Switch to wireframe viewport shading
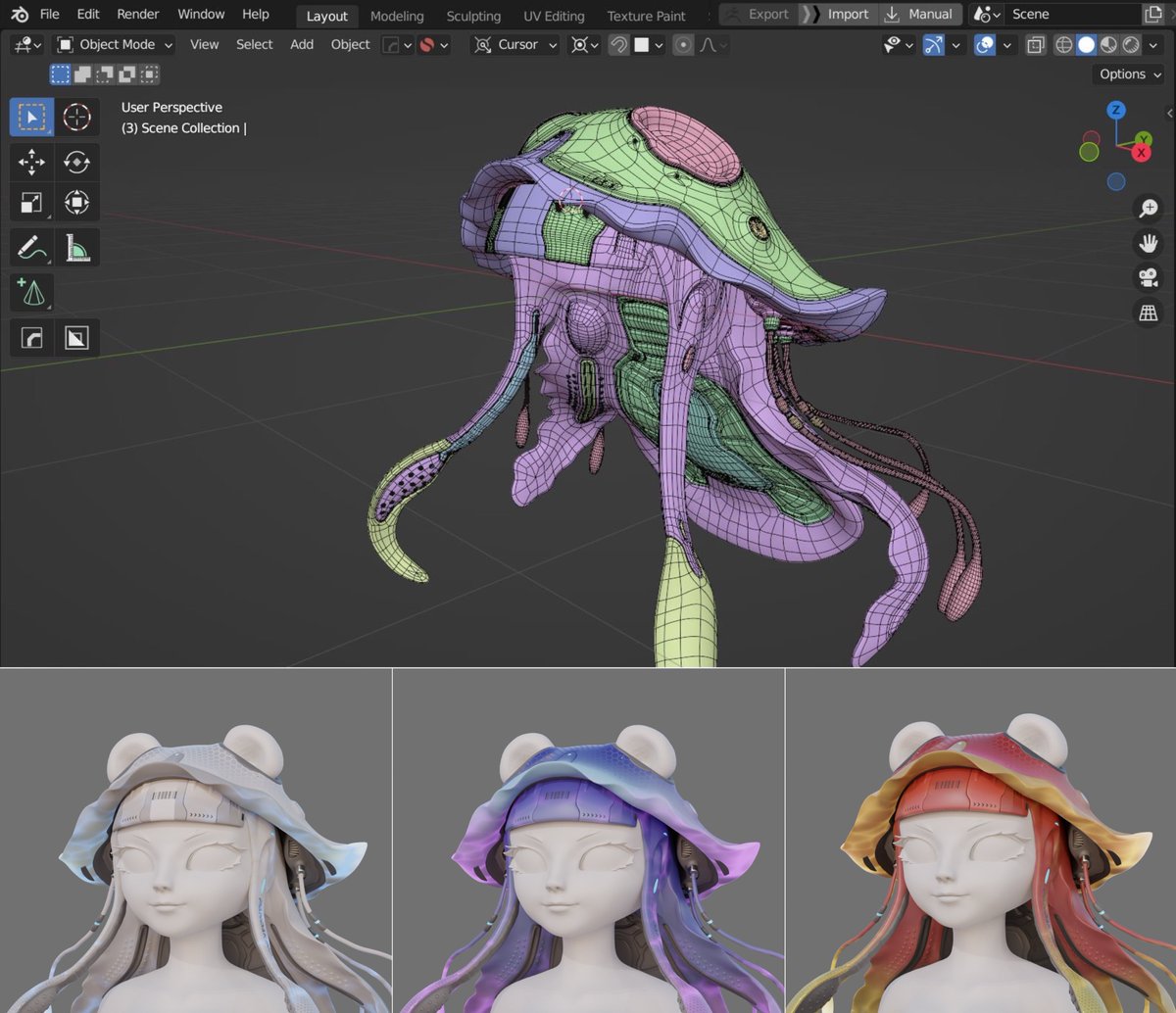Viewport: 1176px width, 1013px height. (x=1064, y=45)
